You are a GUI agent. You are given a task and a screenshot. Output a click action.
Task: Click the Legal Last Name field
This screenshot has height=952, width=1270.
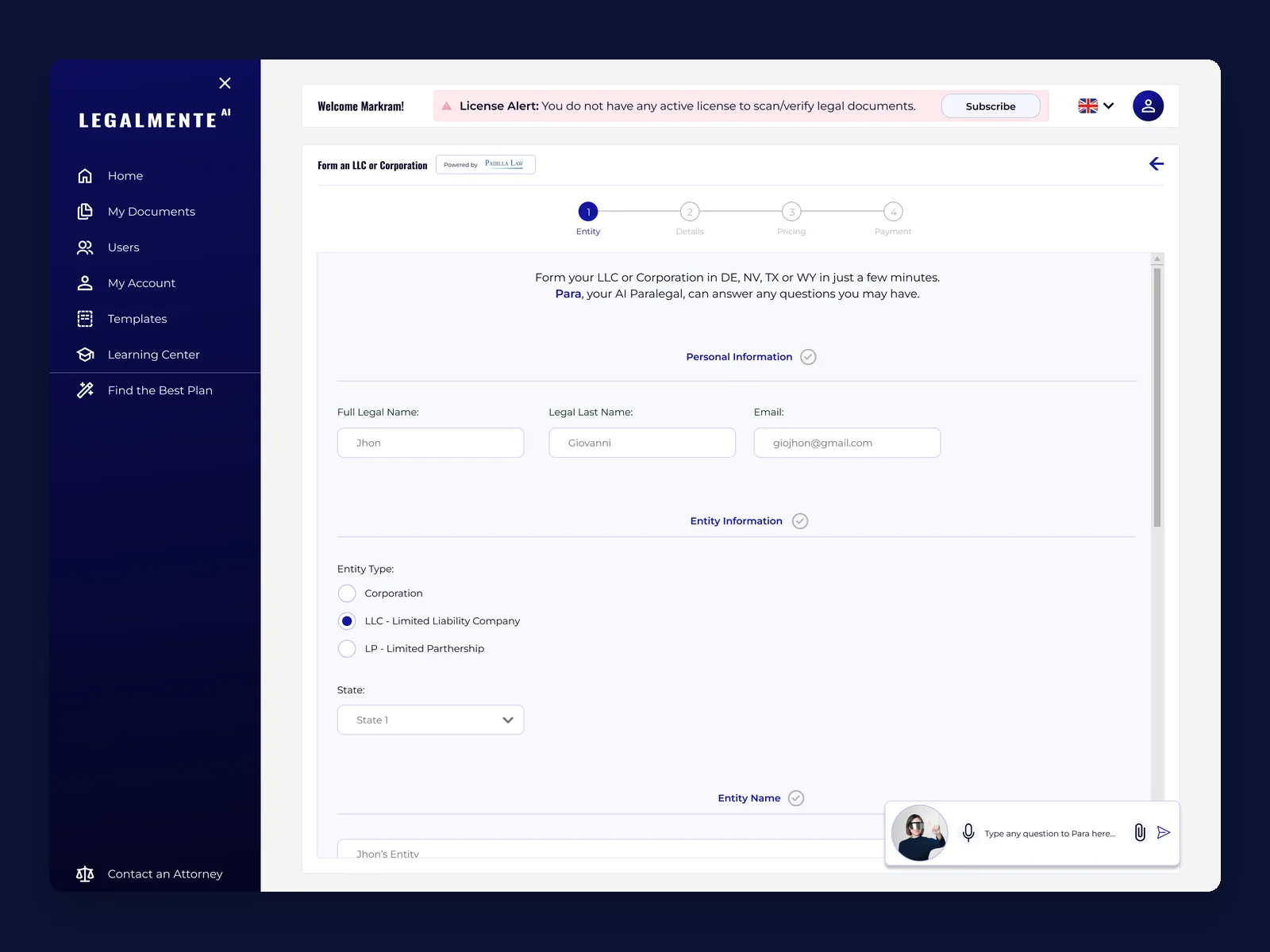642,443
